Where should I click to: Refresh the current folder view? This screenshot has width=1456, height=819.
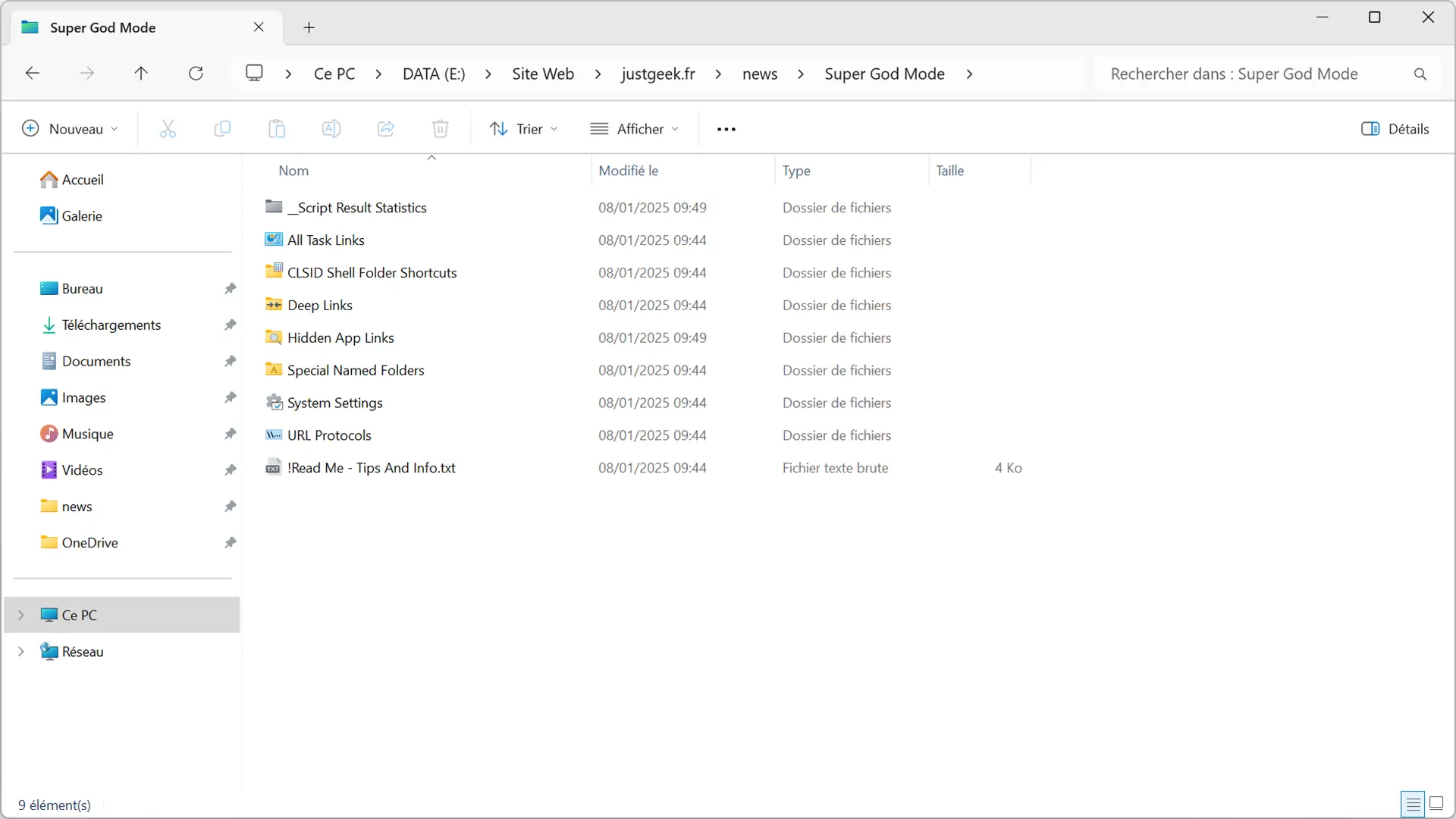point(196,74)
